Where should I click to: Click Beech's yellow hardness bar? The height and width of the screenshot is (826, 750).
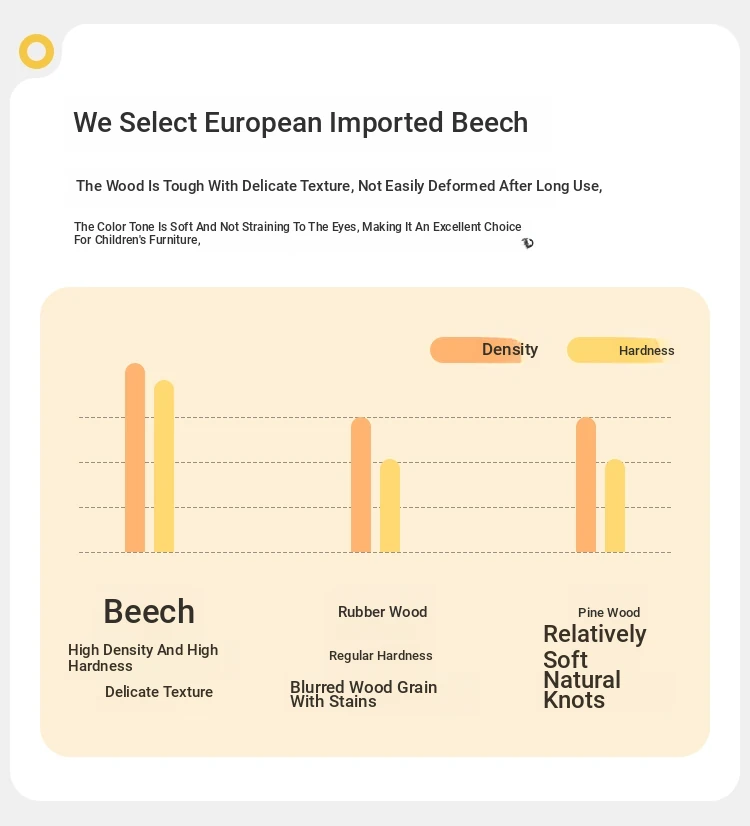pos(164,466)
